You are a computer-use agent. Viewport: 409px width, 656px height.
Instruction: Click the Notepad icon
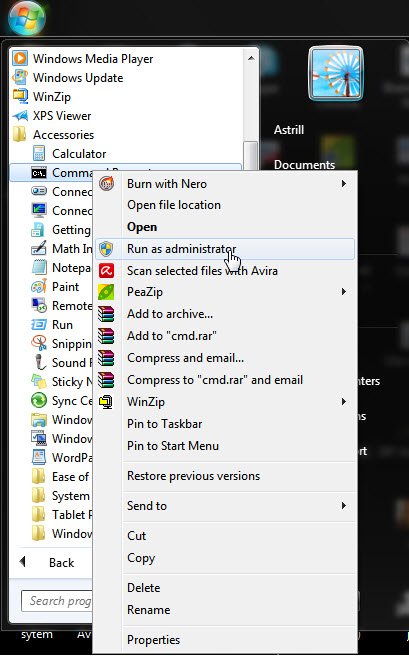tap(39, 267)
